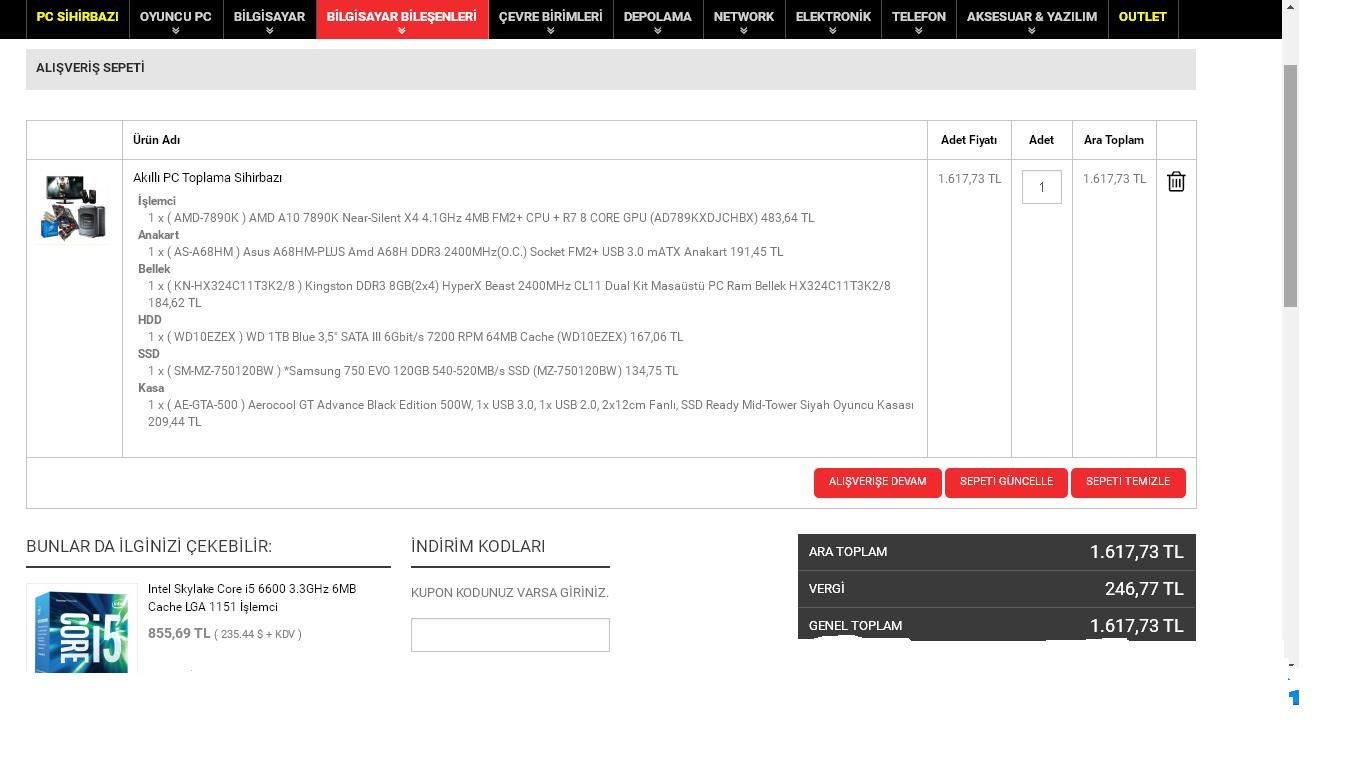The width and height of the screenshot is (1360, 768).
Task: Open the Akıllı PC Toplama Sihirbazı link
Action: point(207,178)
